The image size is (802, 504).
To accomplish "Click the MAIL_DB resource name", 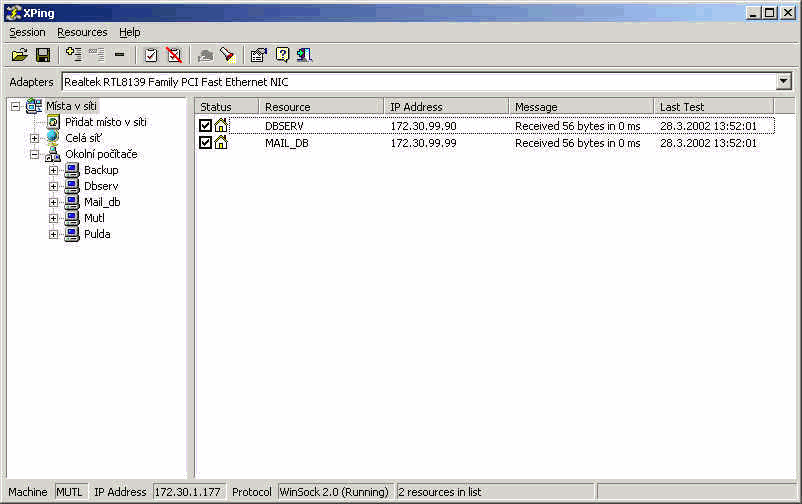I will pyautogui.click(x=287, y=143).
